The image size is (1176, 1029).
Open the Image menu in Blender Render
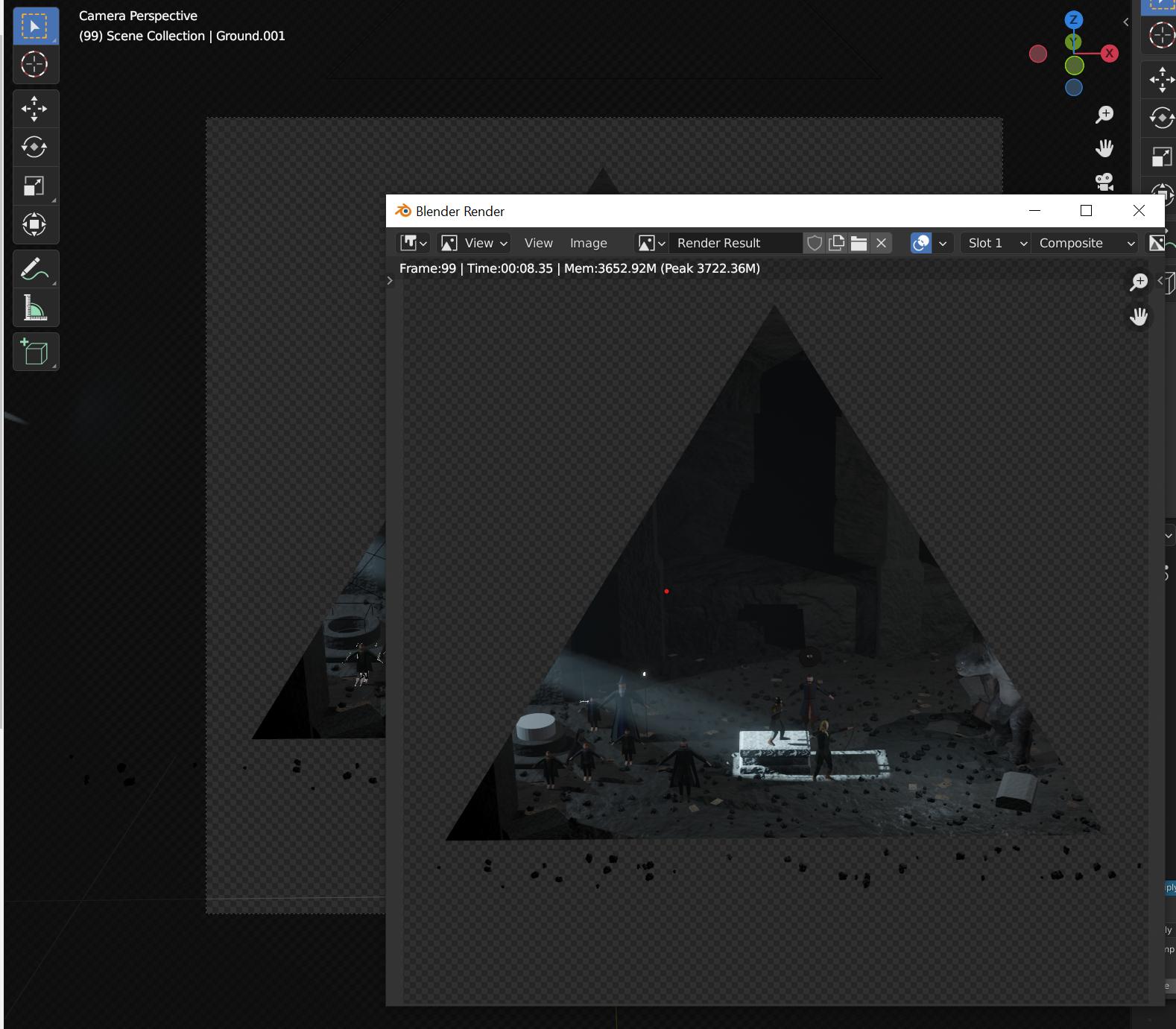(x=588, y=243)
